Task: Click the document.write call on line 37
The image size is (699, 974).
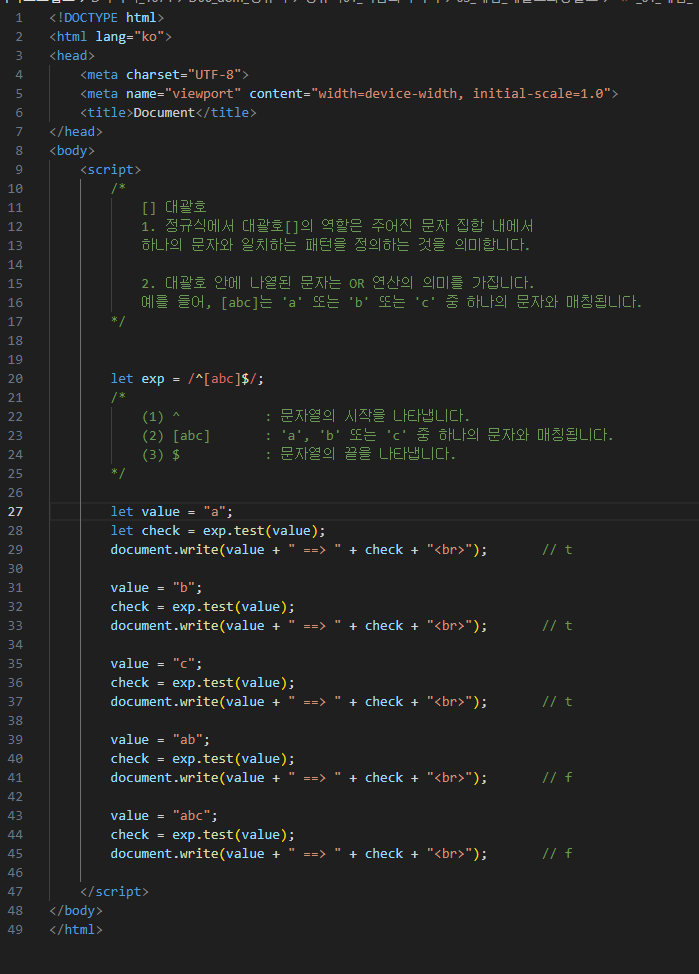Action: click(x=299, y=702)
